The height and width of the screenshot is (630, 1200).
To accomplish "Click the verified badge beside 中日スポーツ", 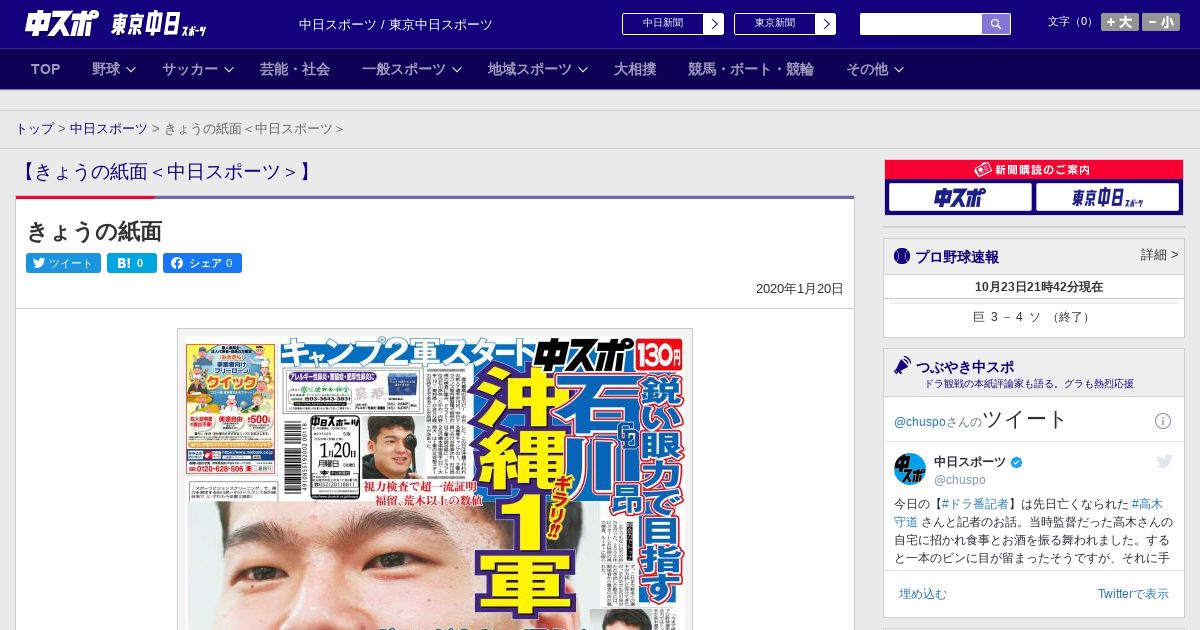I will click(1017, 462).
